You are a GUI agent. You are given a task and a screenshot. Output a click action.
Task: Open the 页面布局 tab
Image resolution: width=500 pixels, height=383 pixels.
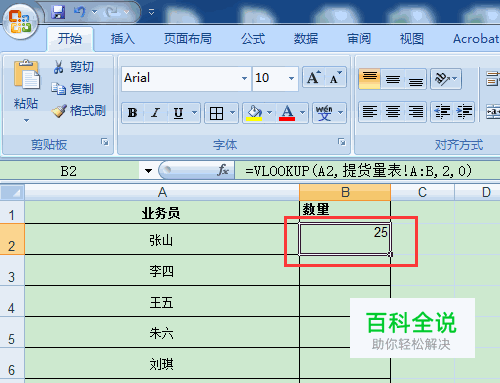(x=188, y=39)
